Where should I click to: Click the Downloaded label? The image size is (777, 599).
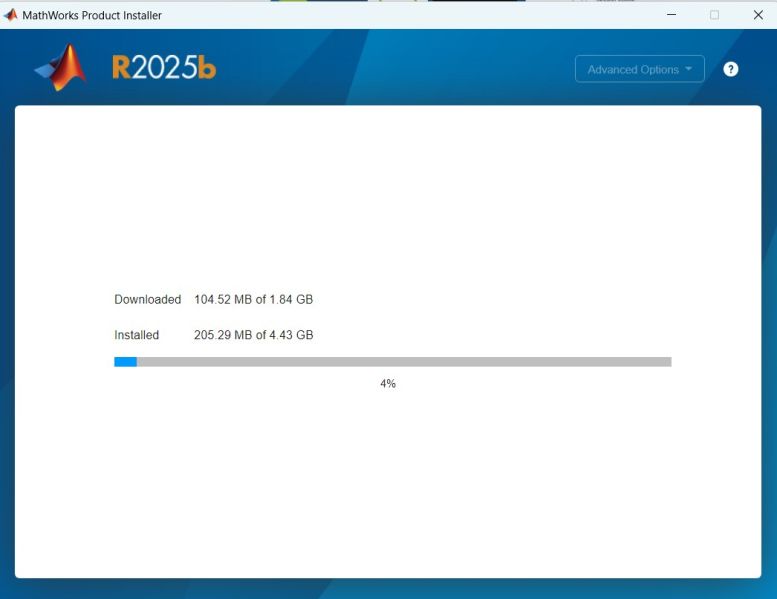tap(147, 300)
